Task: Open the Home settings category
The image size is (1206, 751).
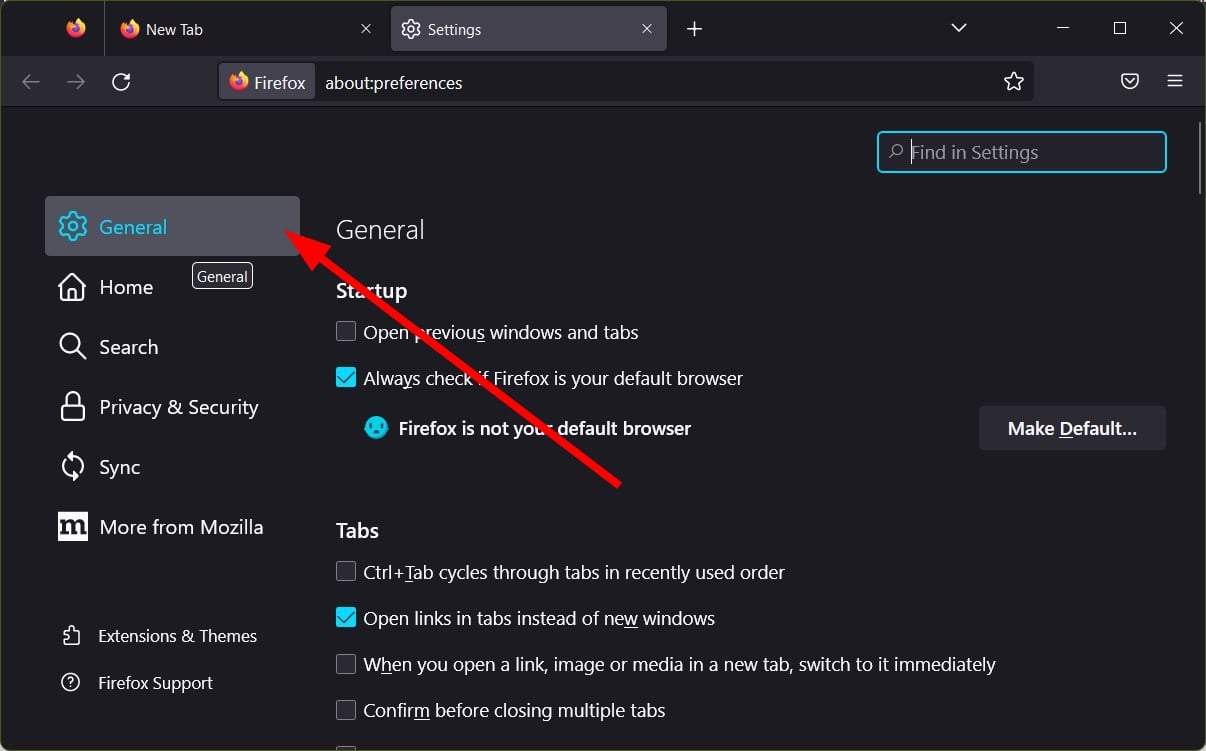Action: 172,287
